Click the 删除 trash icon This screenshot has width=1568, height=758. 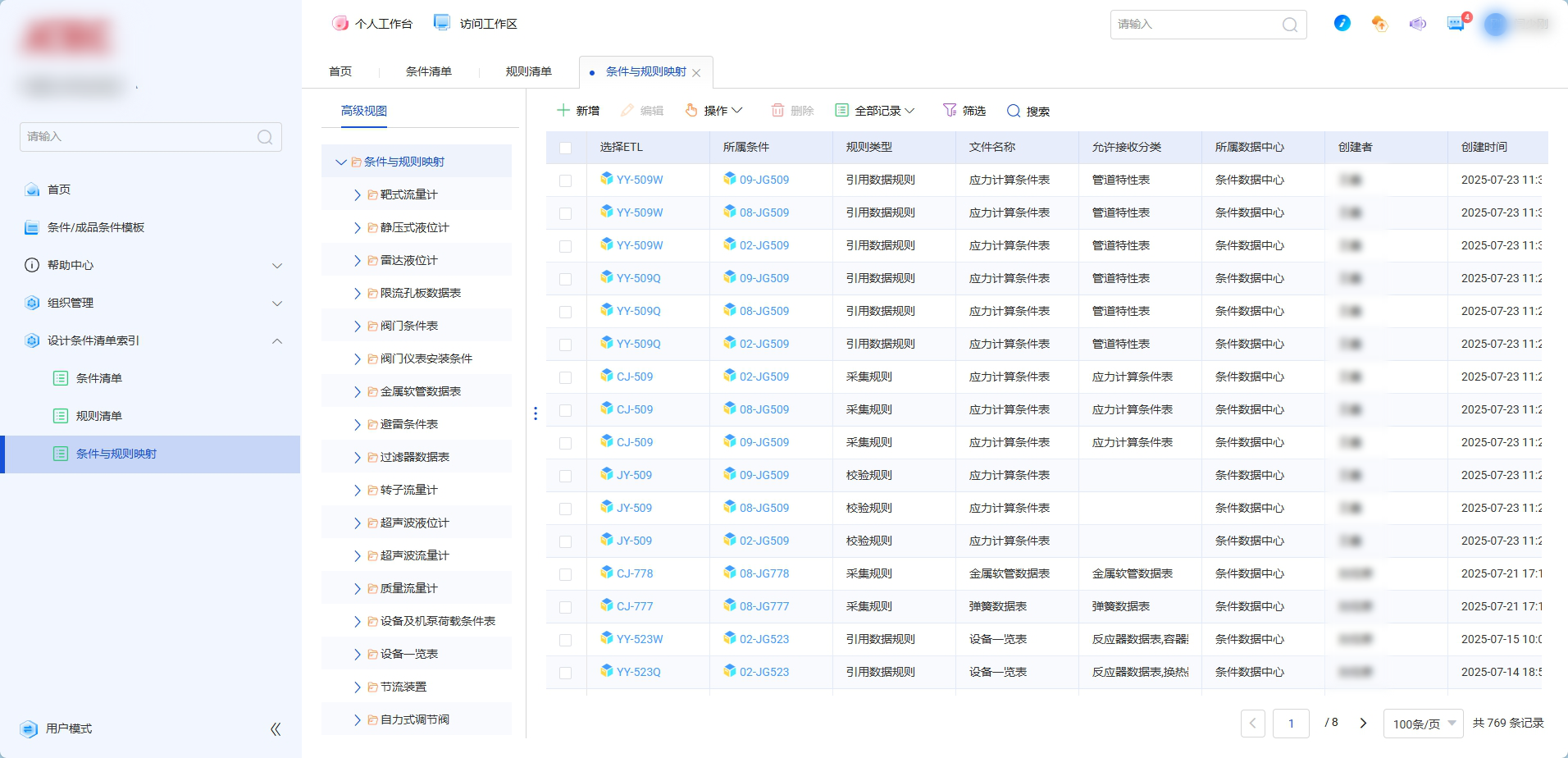coord(778,110)
